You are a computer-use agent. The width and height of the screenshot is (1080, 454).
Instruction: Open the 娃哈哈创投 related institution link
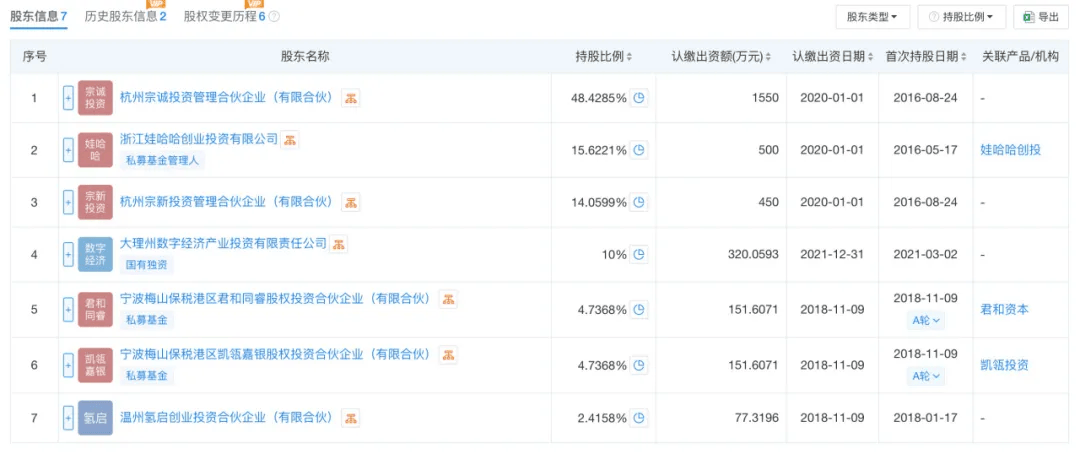click(x=1010, y=150)
